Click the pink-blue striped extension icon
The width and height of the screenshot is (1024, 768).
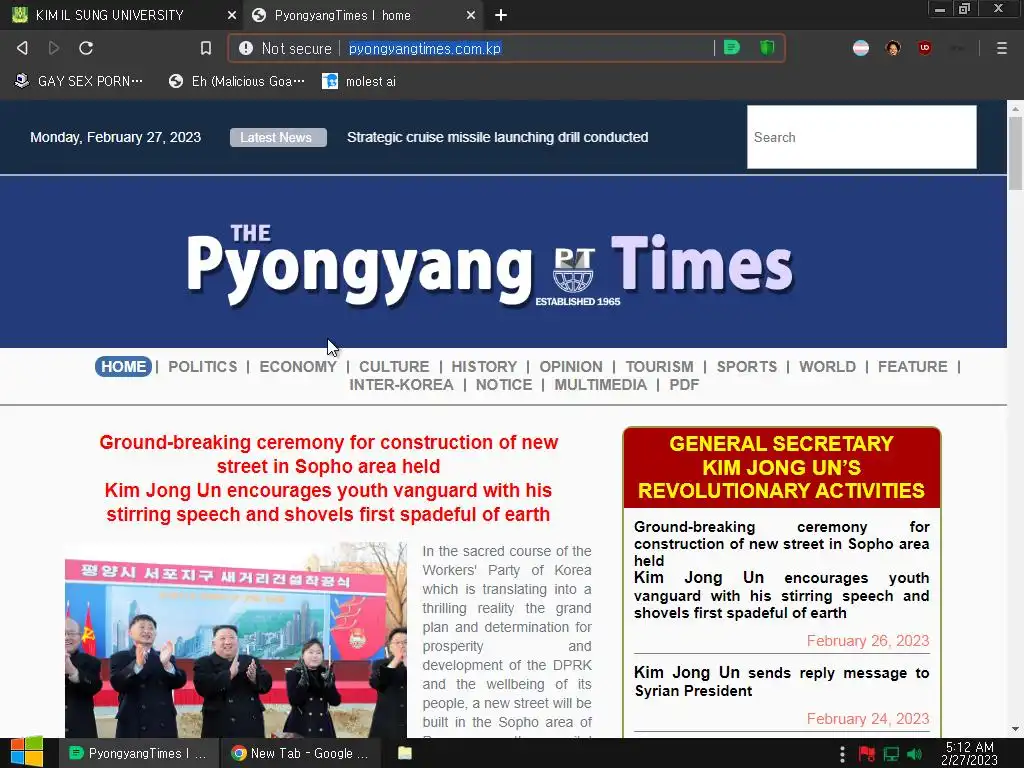point(861,48)
